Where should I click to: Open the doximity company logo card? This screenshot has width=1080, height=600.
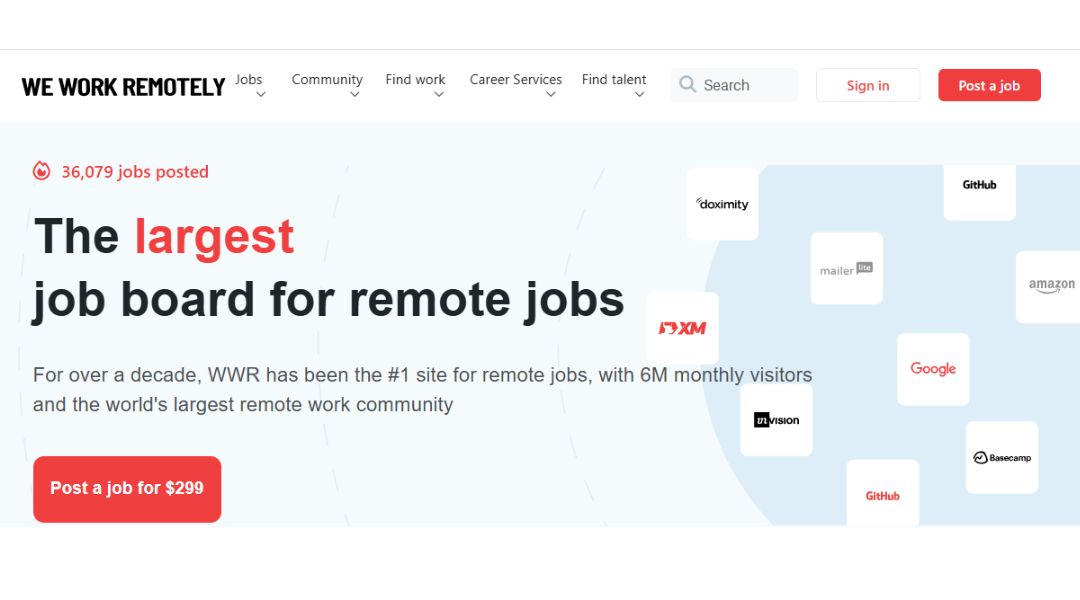coord(722,204)
